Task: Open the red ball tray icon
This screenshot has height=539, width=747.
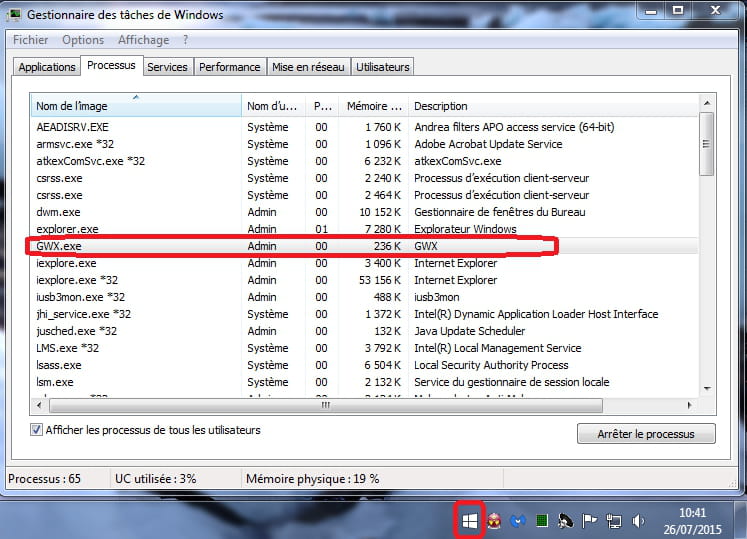Action: [x=494, y=521]
